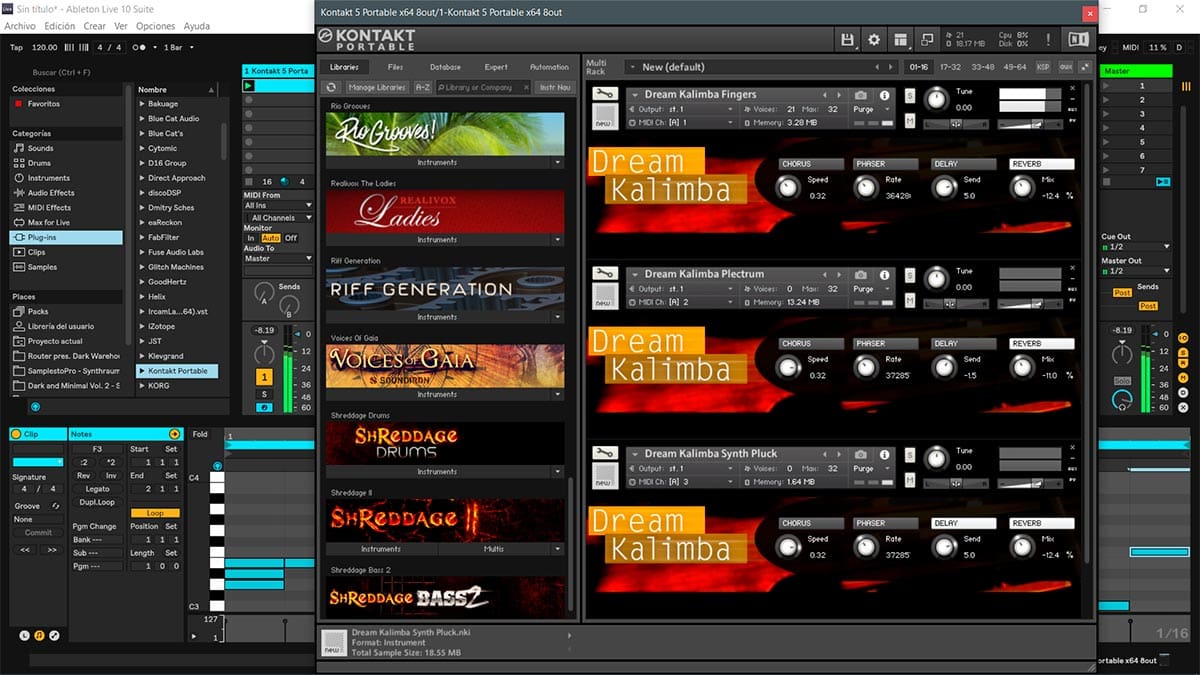Open wrench edit icon for Dream Kalimba Synth Pluck
The image size is (1200, 675).
pos(604,454)
